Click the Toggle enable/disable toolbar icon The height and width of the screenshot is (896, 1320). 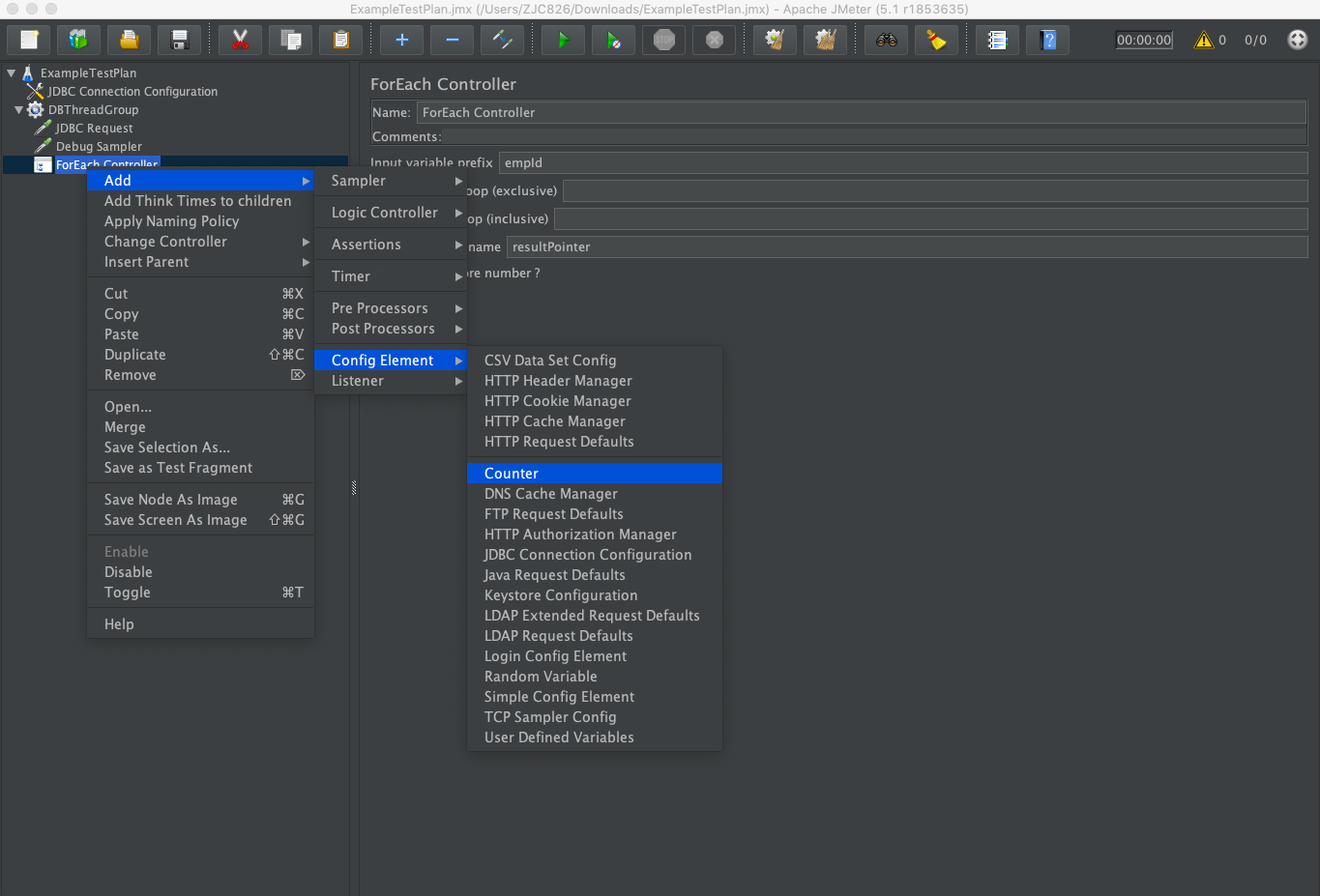coord(502,40)
